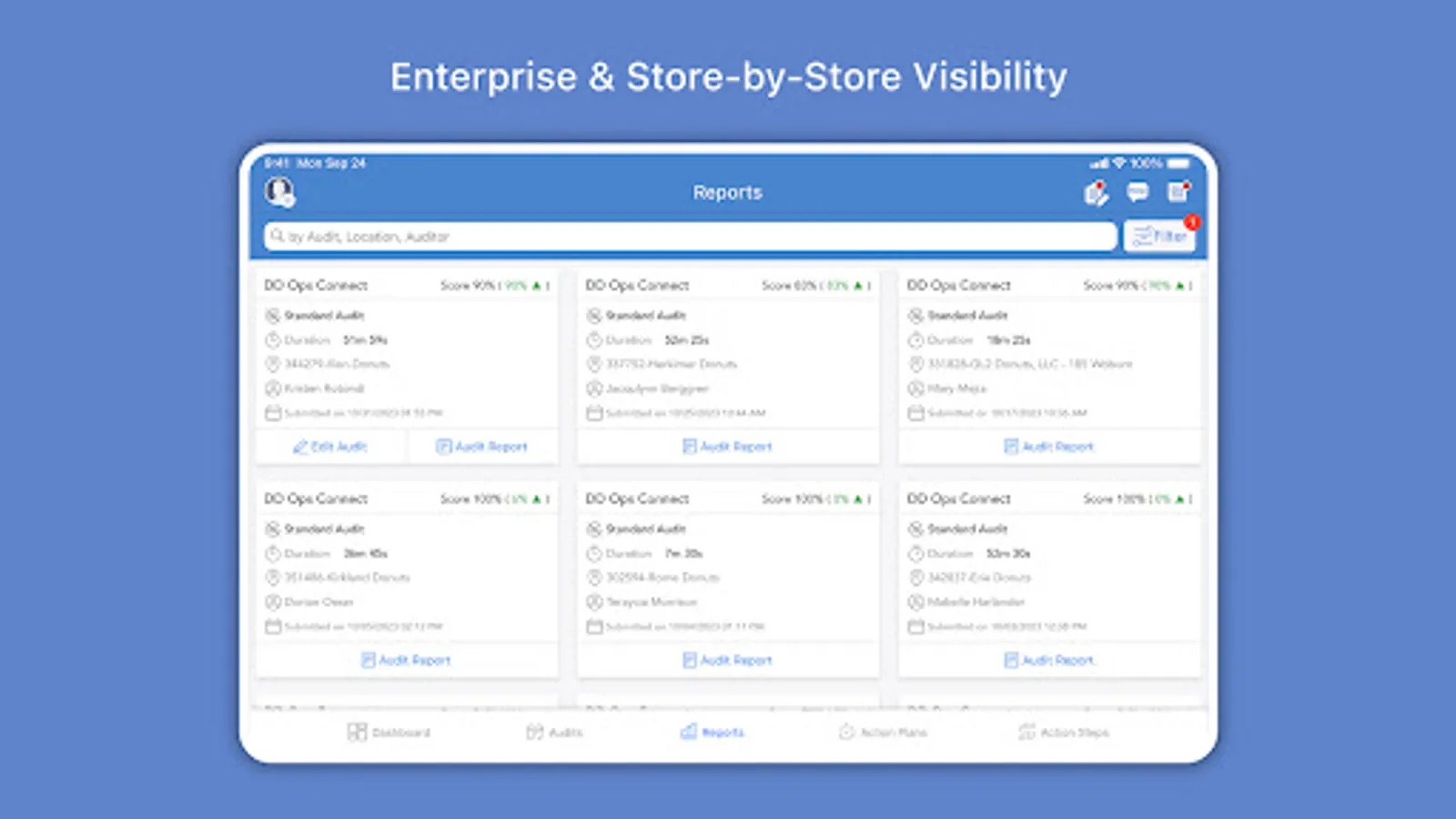Click the location pin on Herkimer Donuts card
This screenshot has width=1456, height=819.
[594, 364]
